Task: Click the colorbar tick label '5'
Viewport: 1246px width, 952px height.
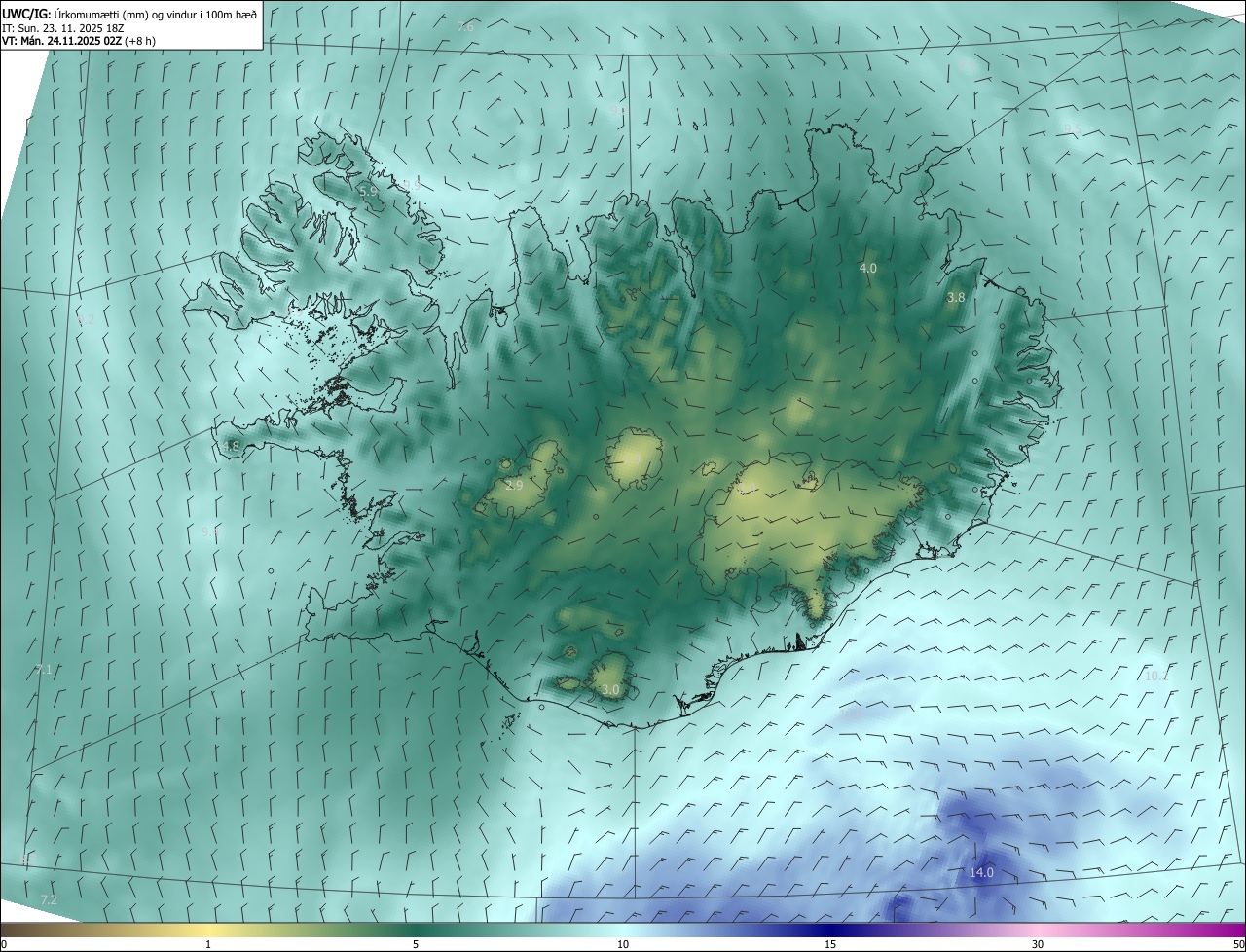Action: click(x=416, y=944)
